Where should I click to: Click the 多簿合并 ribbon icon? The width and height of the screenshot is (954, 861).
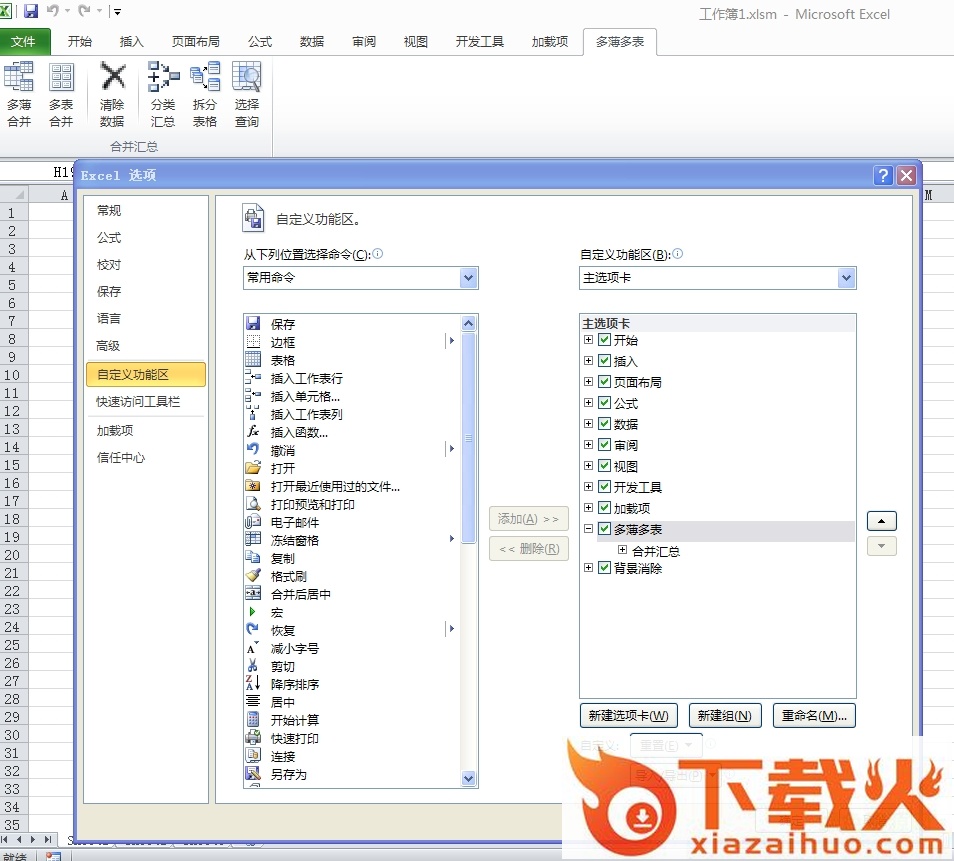point(19,78)
